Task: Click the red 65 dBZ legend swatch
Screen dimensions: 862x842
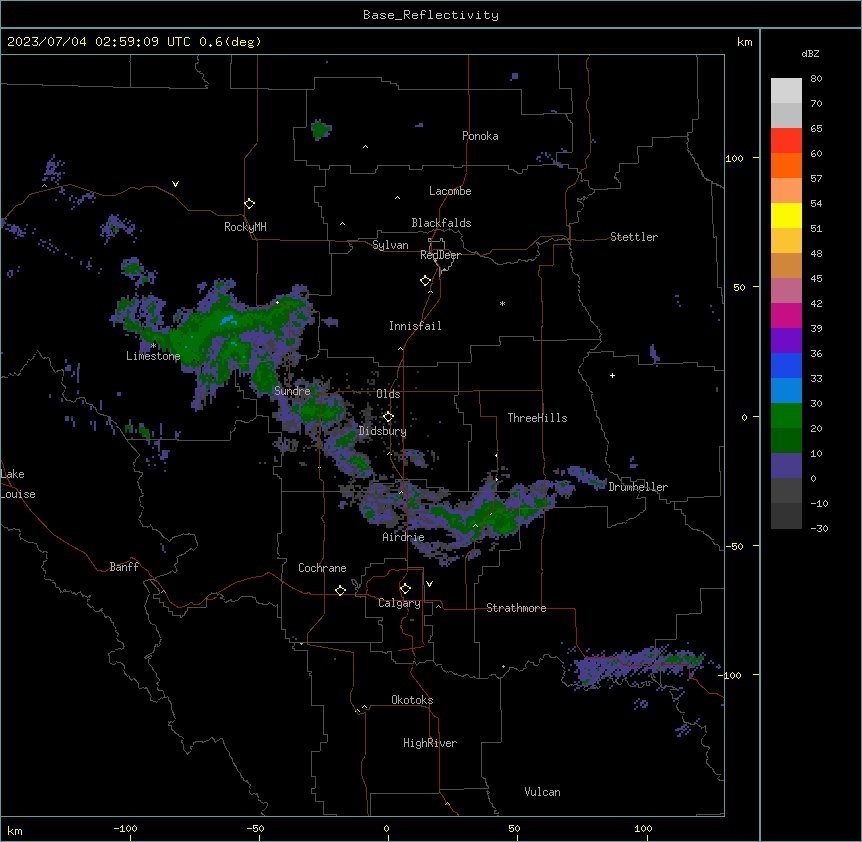Action: pyautogui.click(x=786, y=141)
